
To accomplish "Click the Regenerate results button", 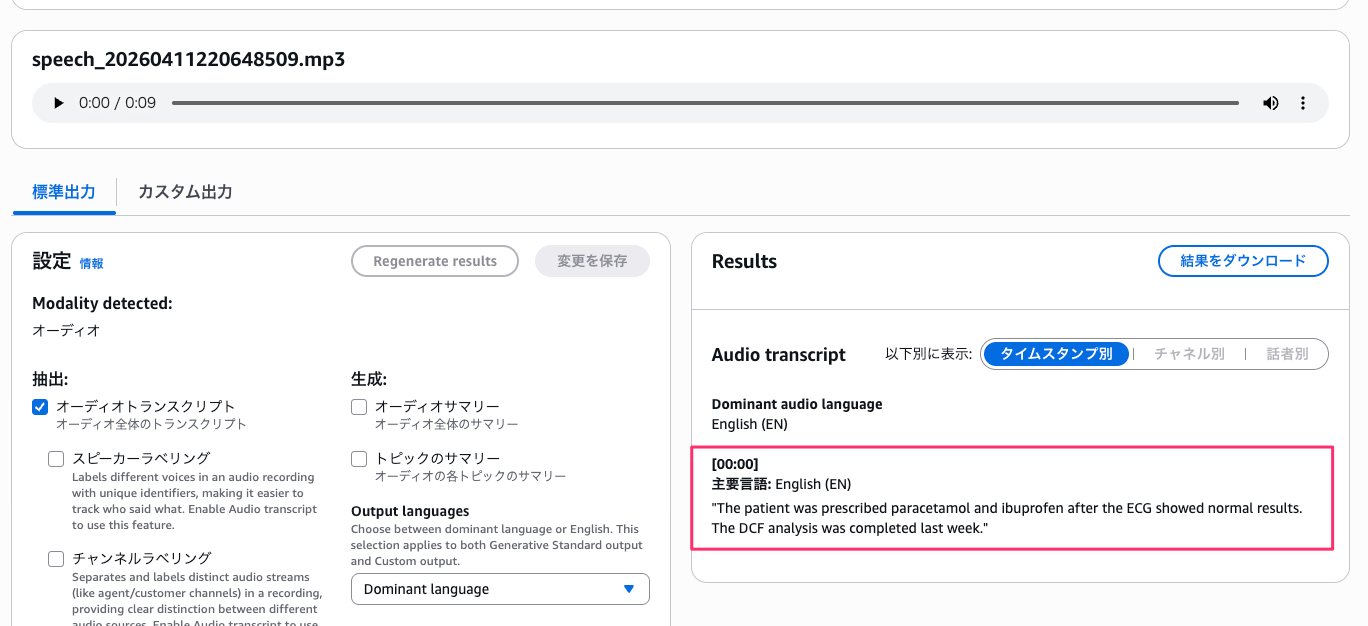I will (x=434, y=261).
